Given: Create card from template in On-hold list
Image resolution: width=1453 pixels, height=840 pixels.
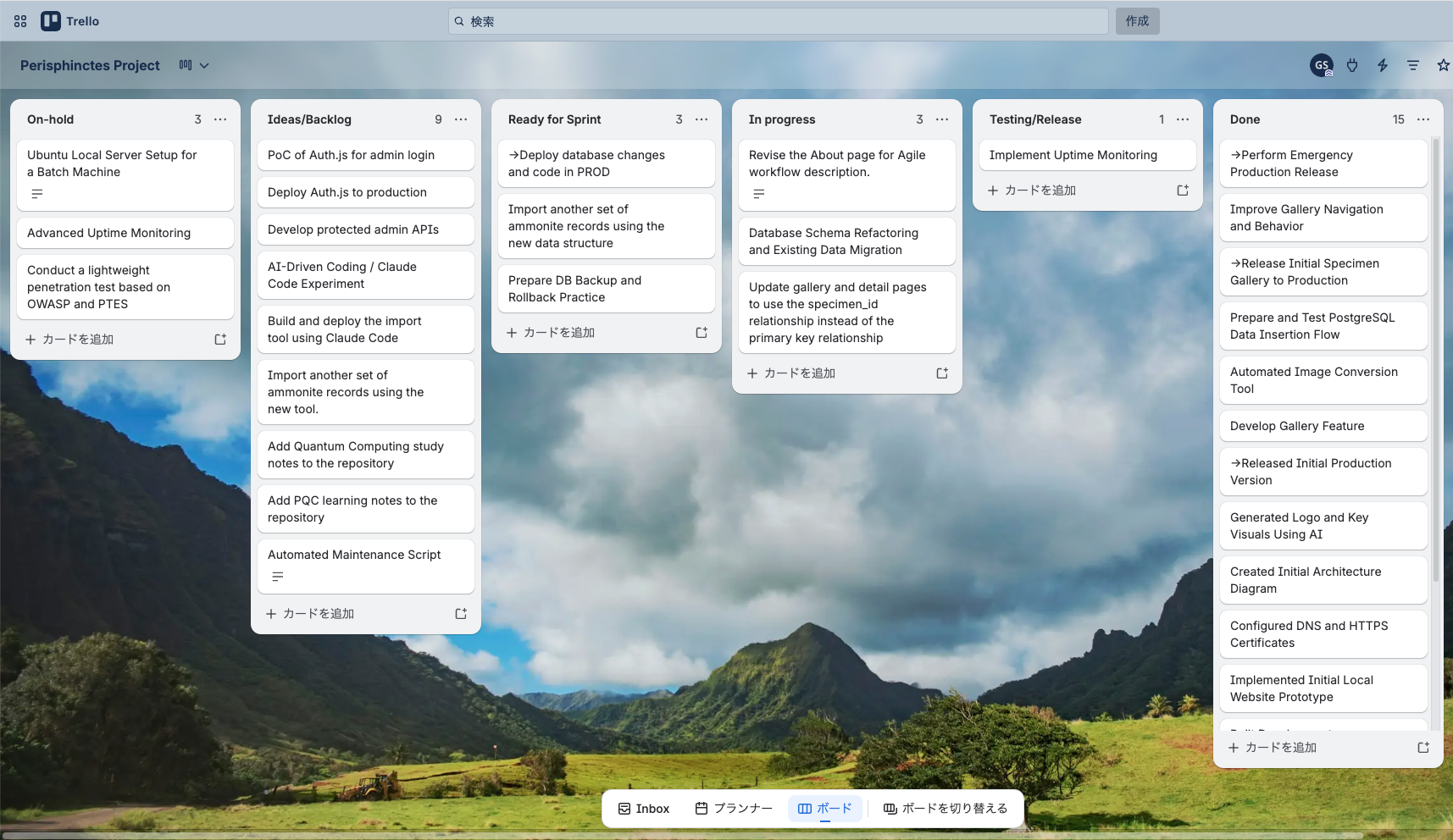Looking at the screenshot, I should (220, 340).
